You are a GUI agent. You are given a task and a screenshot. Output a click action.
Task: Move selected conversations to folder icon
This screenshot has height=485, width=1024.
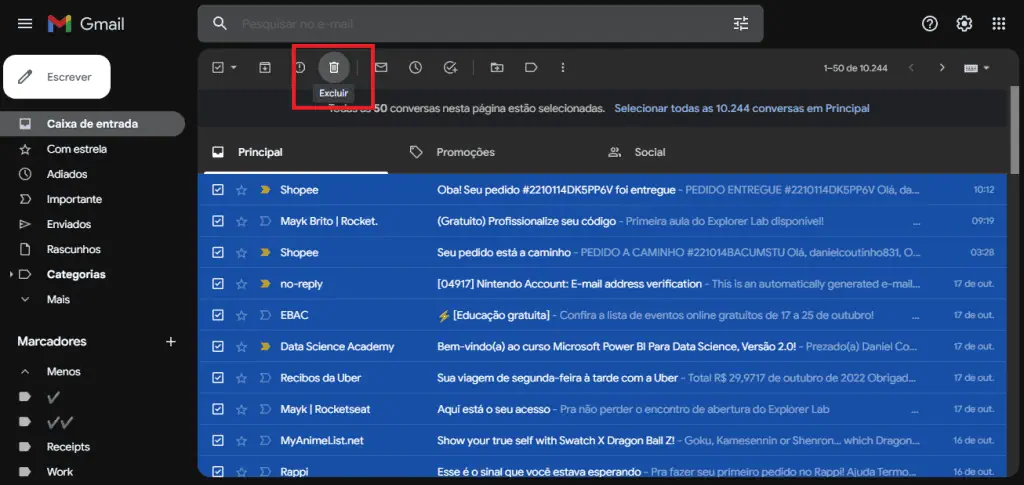tap(497, 67)
